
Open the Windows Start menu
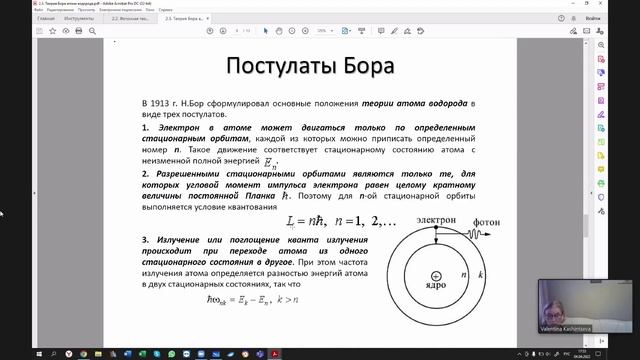(39, 354)
